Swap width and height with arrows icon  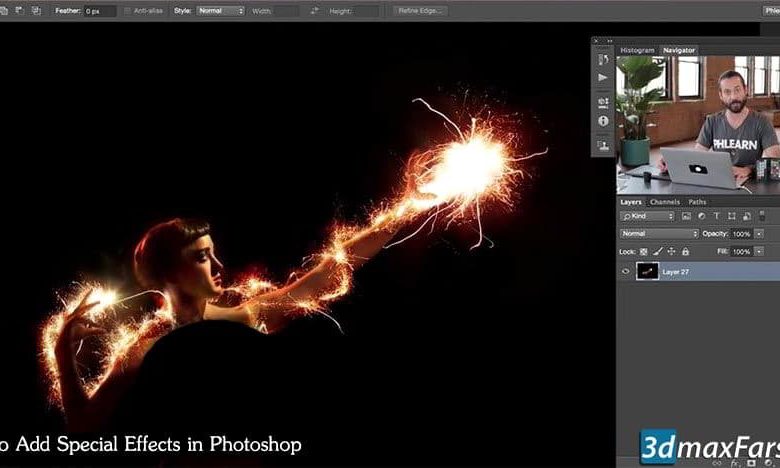(314, 10)
